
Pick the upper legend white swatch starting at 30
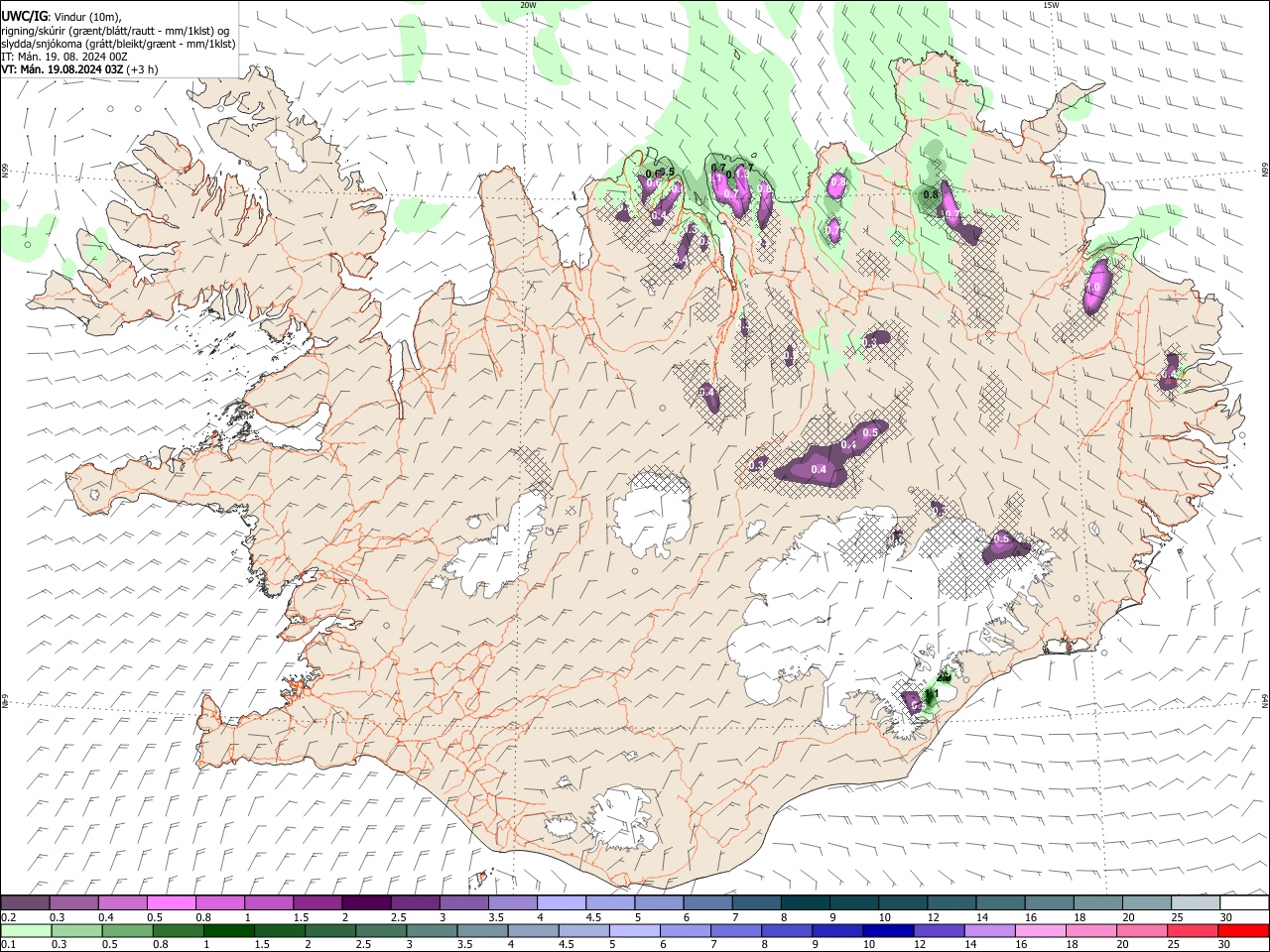coord(1244,902)
